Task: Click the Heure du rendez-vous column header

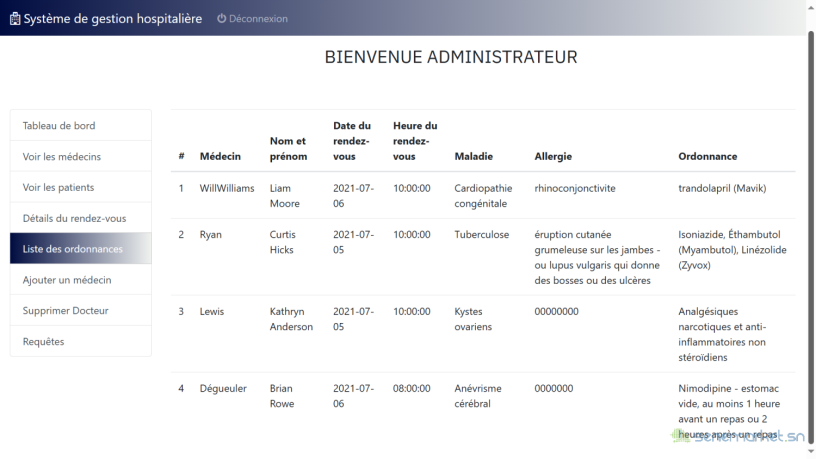Action: tap(415, 141)
